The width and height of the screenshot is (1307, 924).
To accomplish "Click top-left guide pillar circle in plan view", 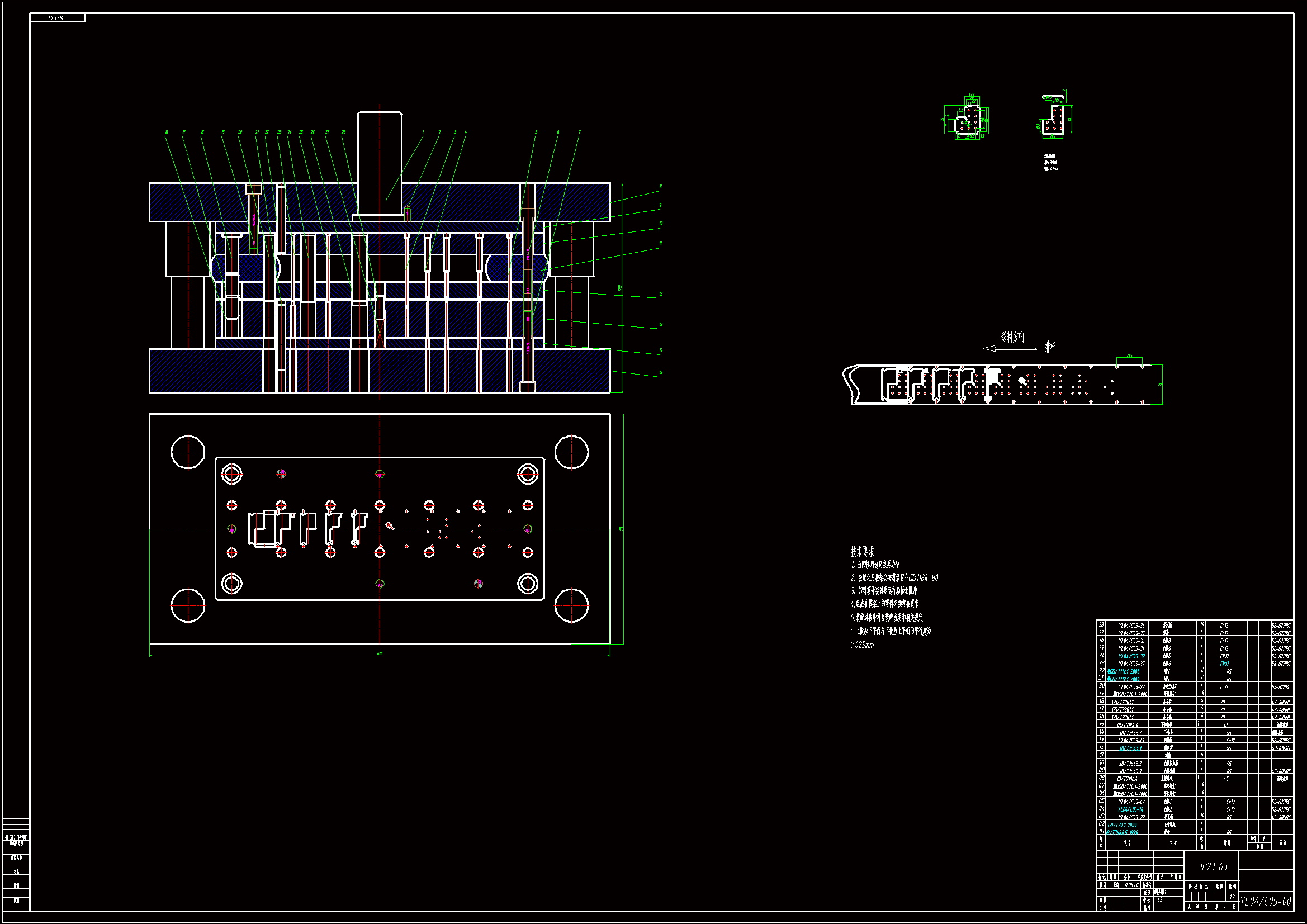I will (x=188, y=452).
